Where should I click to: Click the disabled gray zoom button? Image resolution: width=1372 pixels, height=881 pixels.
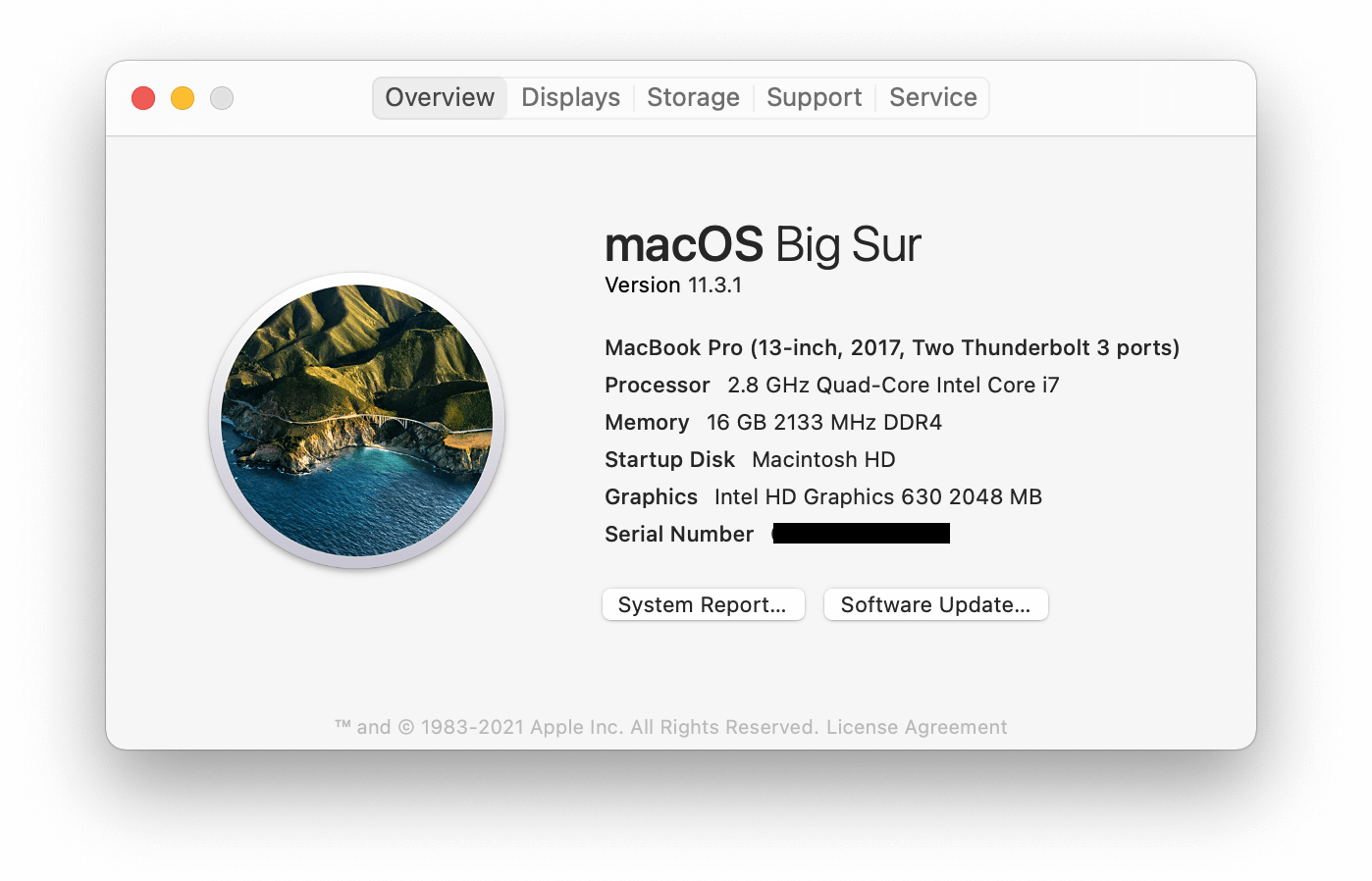222,98
